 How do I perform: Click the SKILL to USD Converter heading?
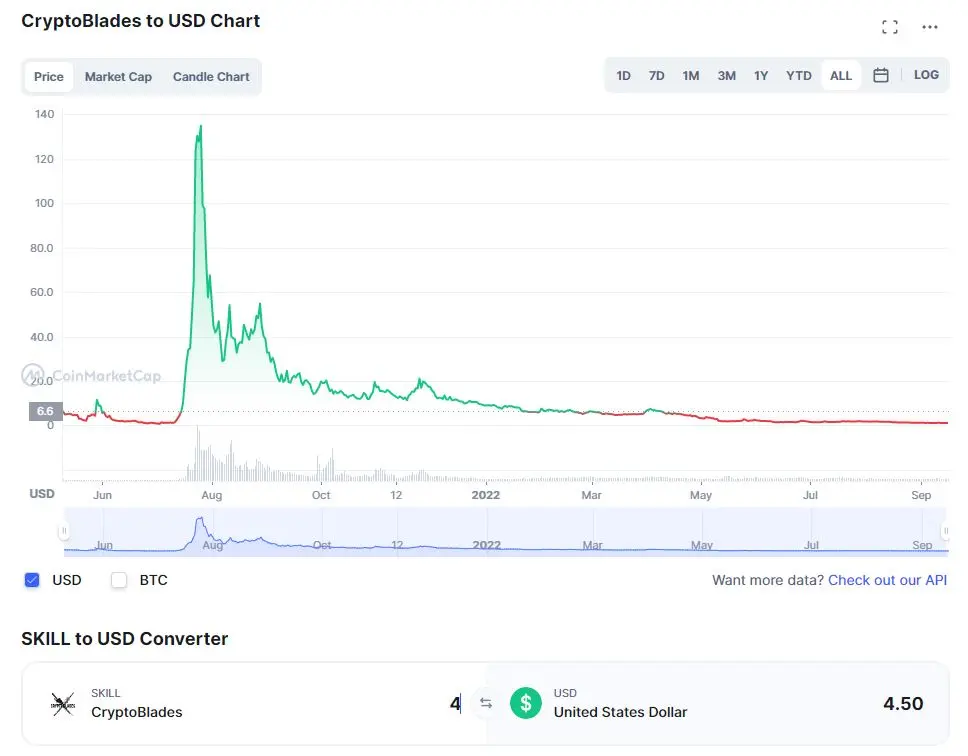[125, 638]
